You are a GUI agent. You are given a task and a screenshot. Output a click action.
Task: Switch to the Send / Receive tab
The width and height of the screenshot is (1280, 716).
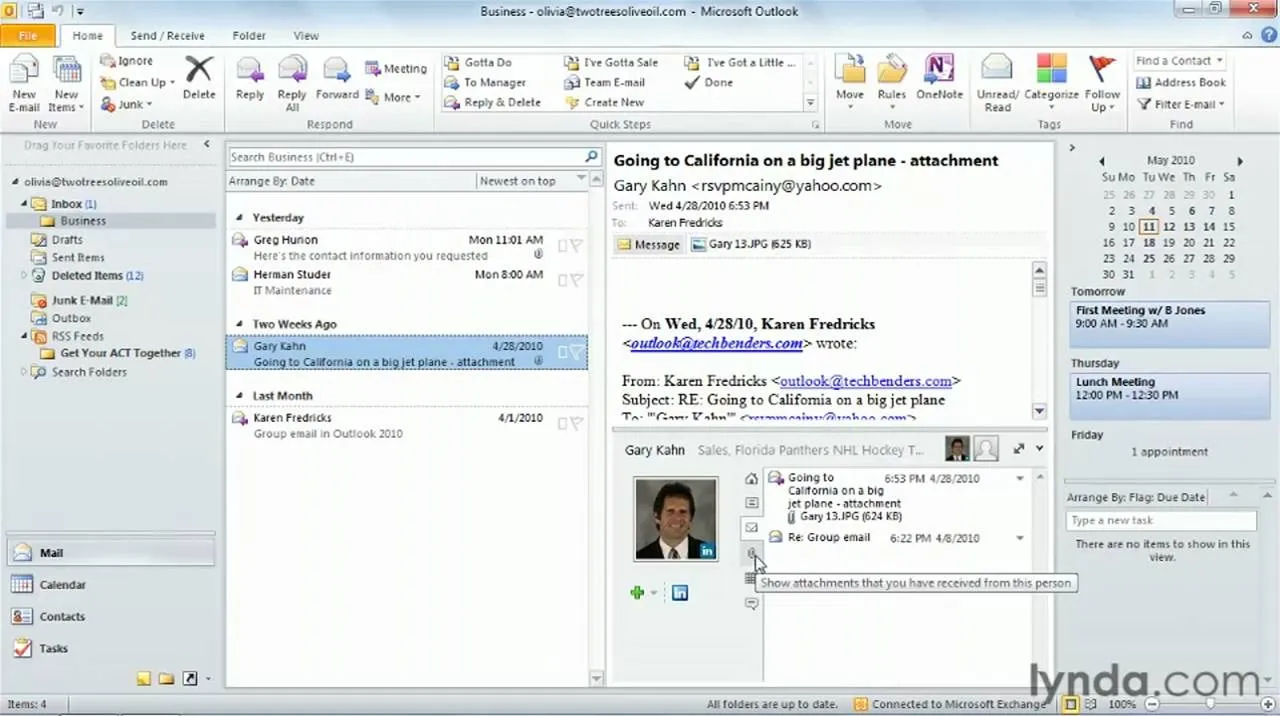click(x=167, y=36)
